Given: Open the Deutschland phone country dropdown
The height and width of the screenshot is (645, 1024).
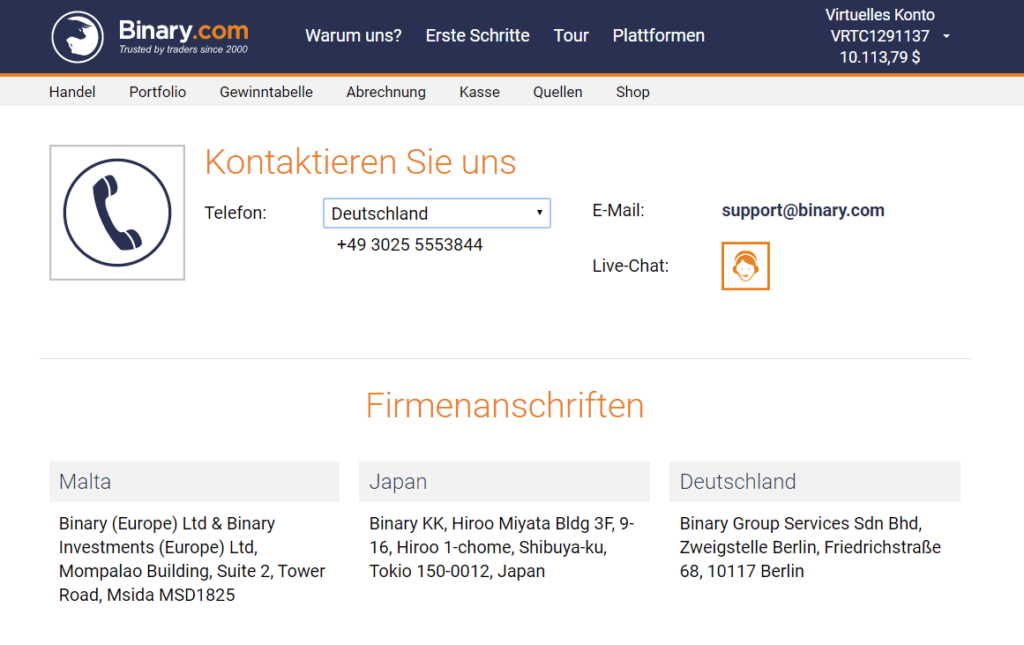Looking at the screenshot, I should pos(437,213).
